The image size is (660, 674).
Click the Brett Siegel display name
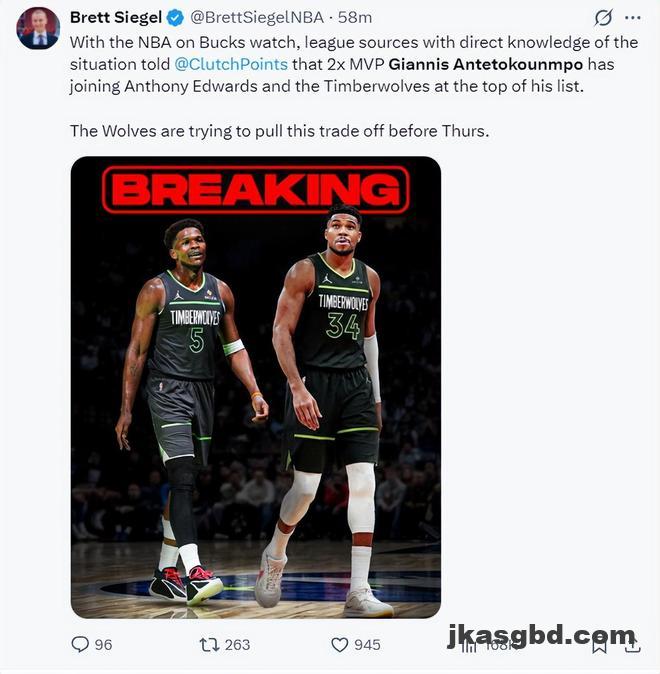pos(116,18)
